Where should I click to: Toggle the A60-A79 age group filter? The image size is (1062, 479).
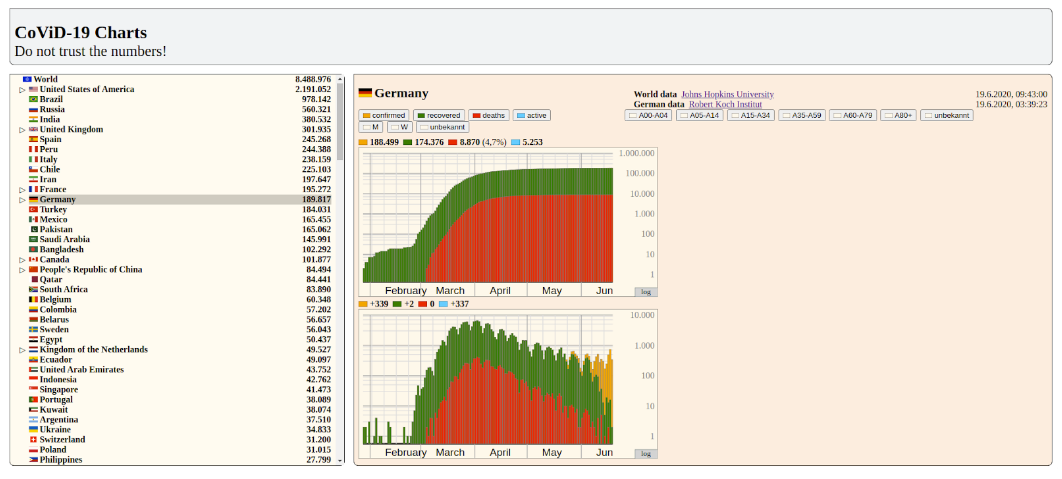click(853, 116)
